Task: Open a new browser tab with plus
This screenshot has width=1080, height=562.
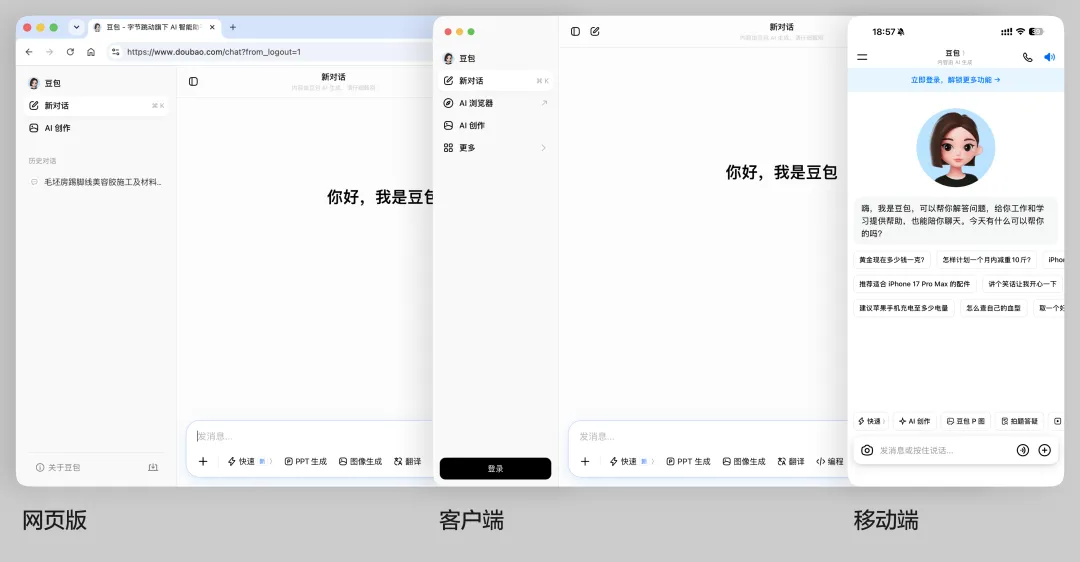Action: tap(233, 28)
